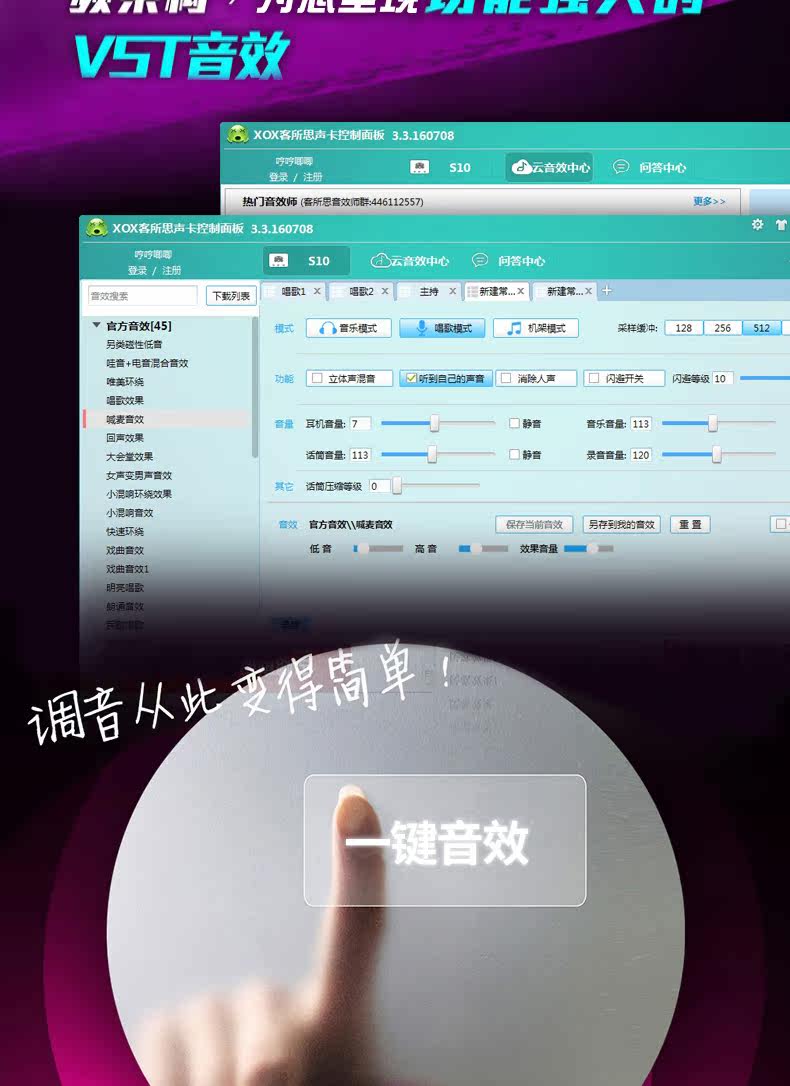This screenshot has width=790, height=1086.
Task: Select the S10 device in front window
Action: point(307,260)
